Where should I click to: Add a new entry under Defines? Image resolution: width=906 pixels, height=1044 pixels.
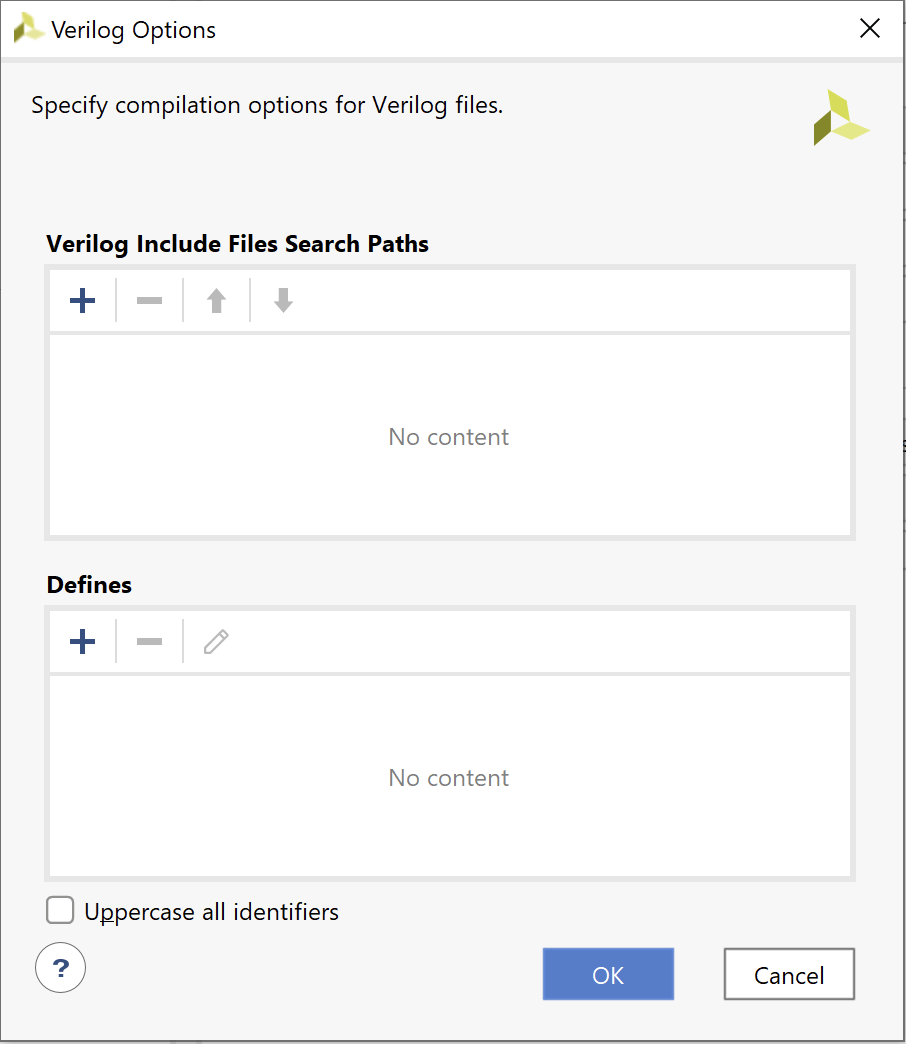point(83,642)
